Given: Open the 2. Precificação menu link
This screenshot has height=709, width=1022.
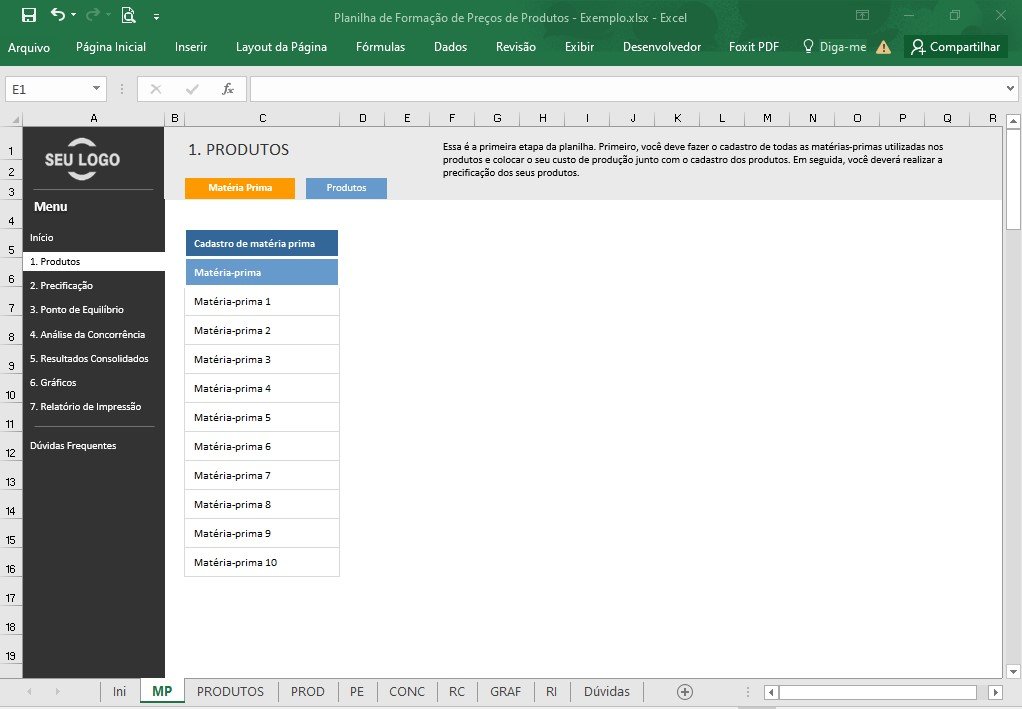Looking at the screenshot, I should point(61,285).
